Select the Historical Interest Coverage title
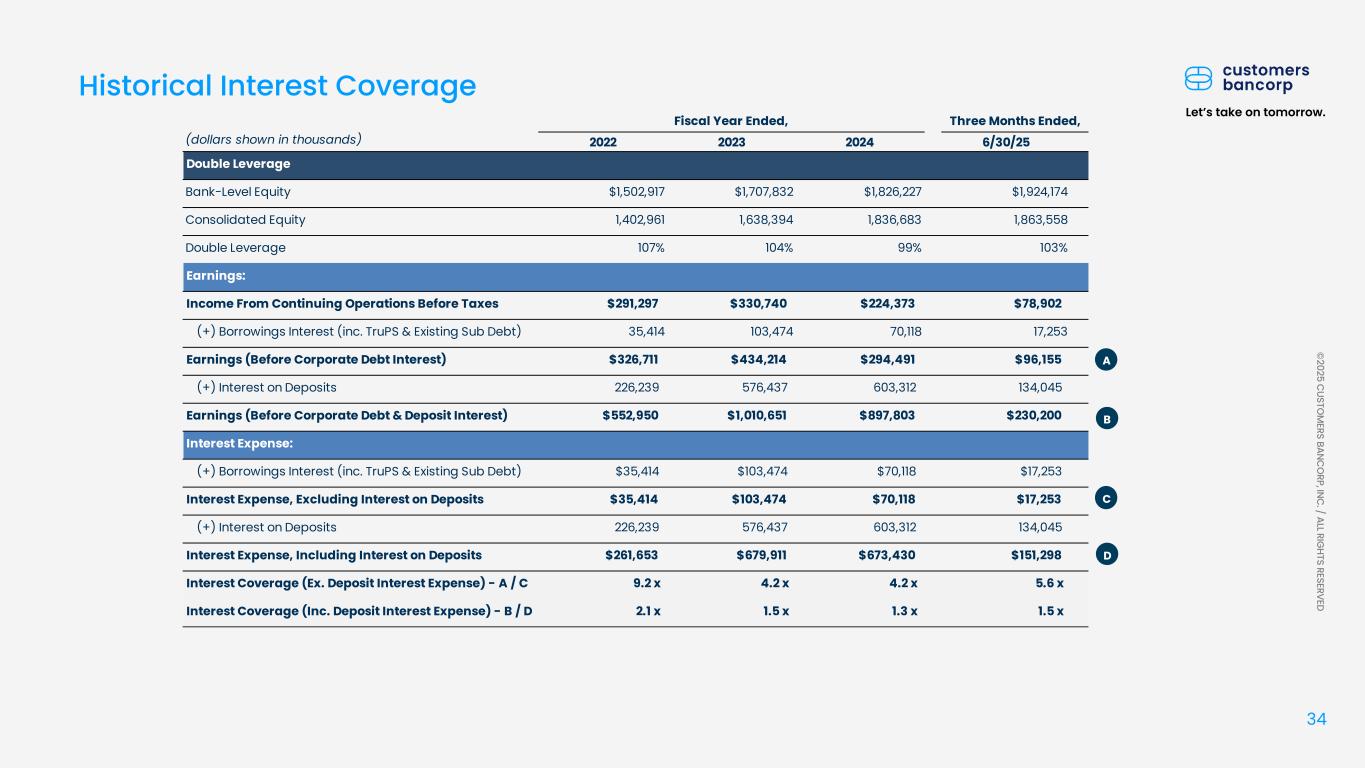The height and width of the screenshot is (768, 1365). 277,86
